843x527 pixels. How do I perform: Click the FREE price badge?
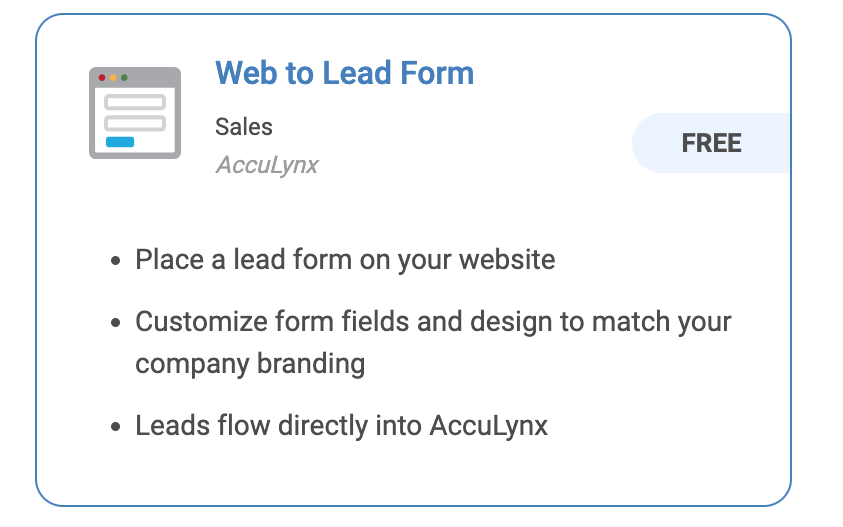(x=711, y=143)
